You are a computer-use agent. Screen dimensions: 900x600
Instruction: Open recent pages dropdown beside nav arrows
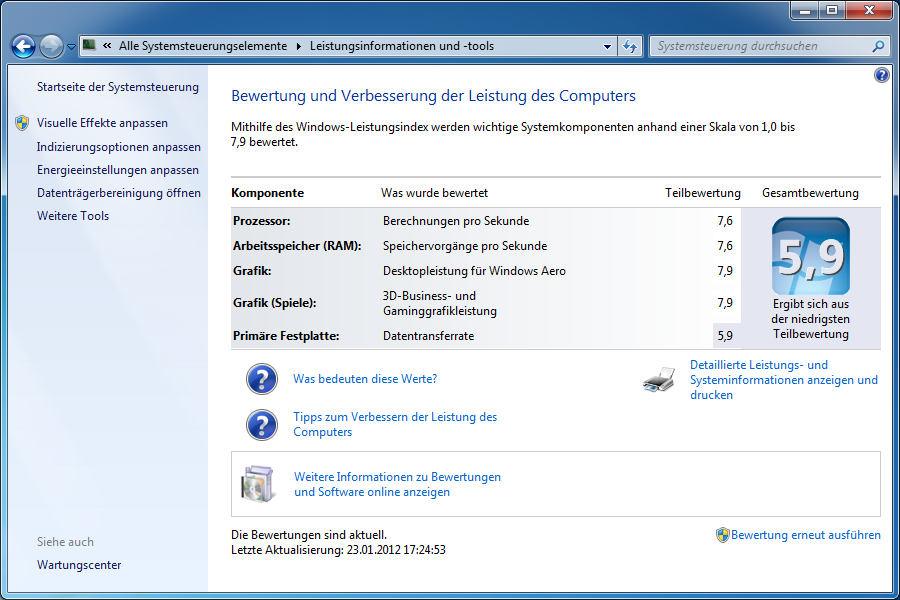pos(71,47)
